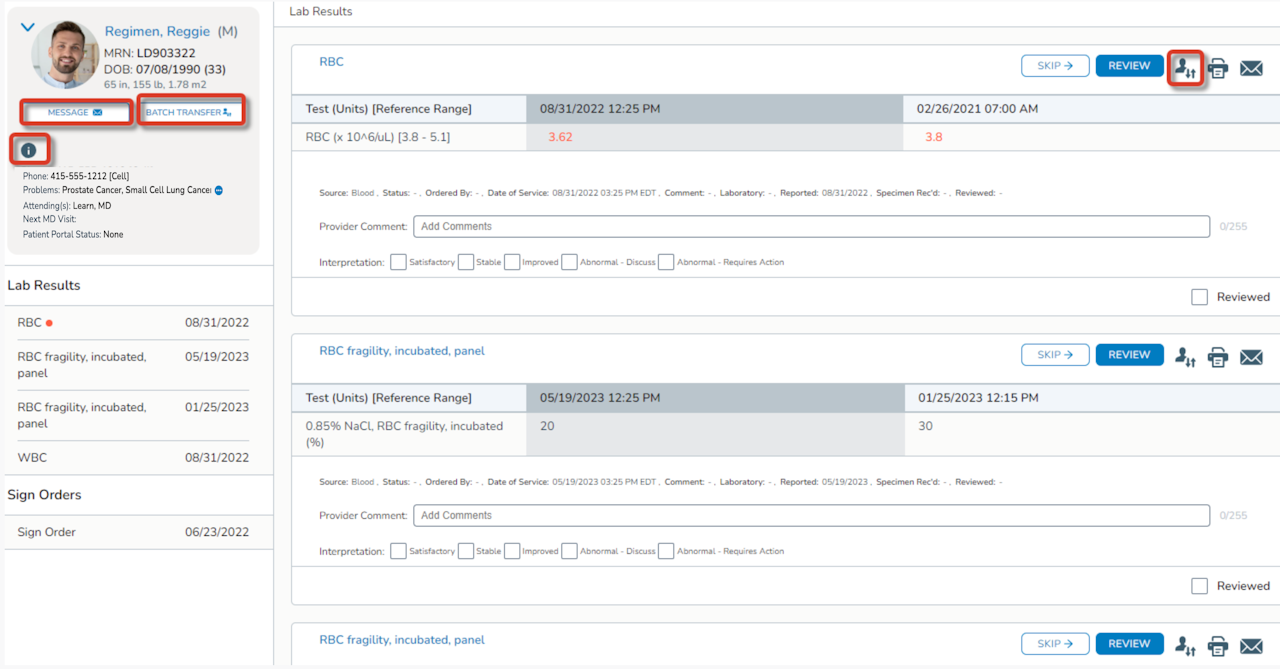This screenshot has width=1280, height=669.
Task: Click the transfer icon in RBC panel
Action: pos(1185,68)
